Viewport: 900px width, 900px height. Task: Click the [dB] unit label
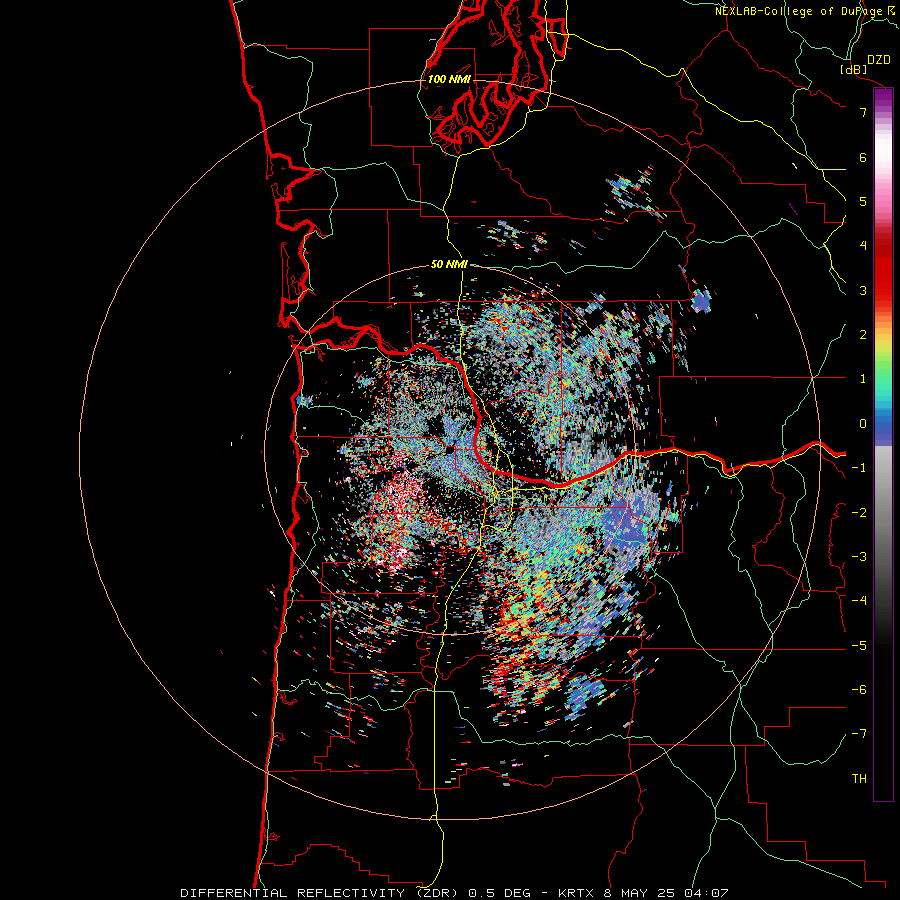click(854, 69)
